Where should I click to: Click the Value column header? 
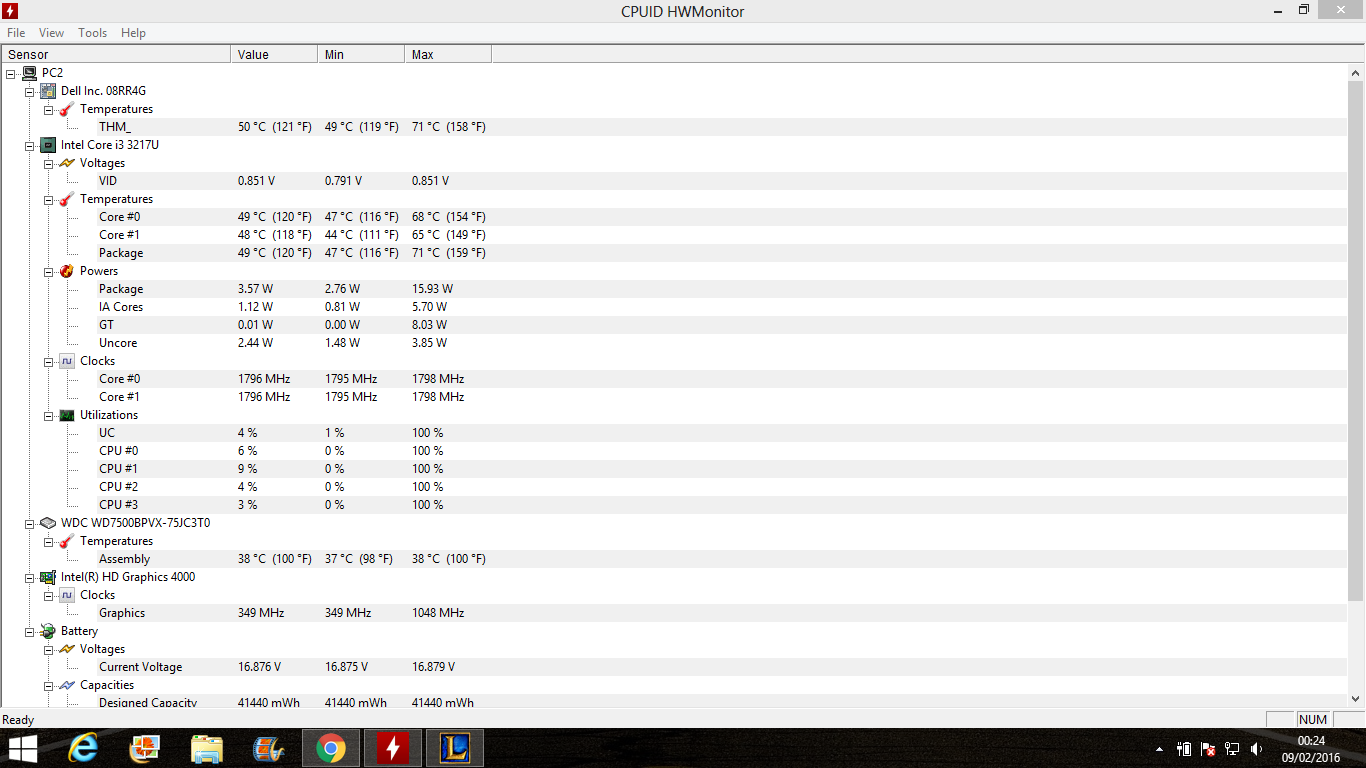coord(274,54)
